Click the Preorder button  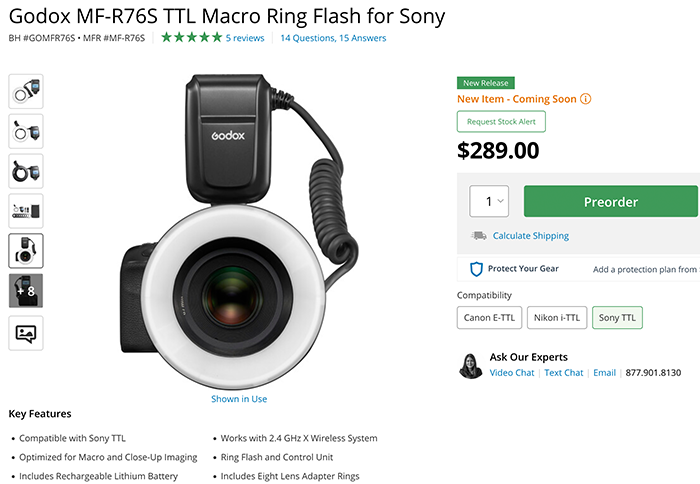click(611, 201)
